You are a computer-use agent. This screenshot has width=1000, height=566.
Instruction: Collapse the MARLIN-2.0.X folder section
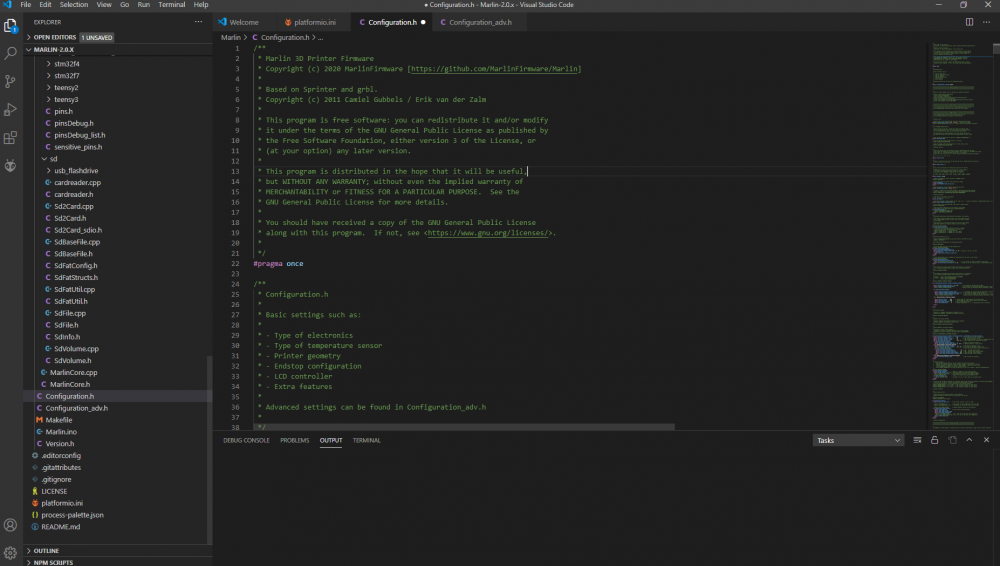coord(54,49)
